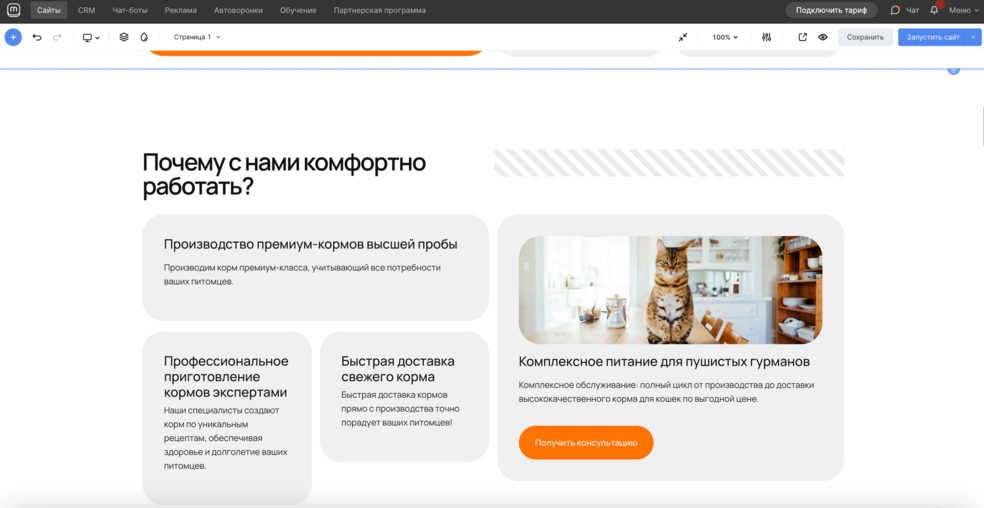The width and height of the screenshot is (984, 508).
Task: Click the Запустить сайт button
Action: [x=933, y=37]
